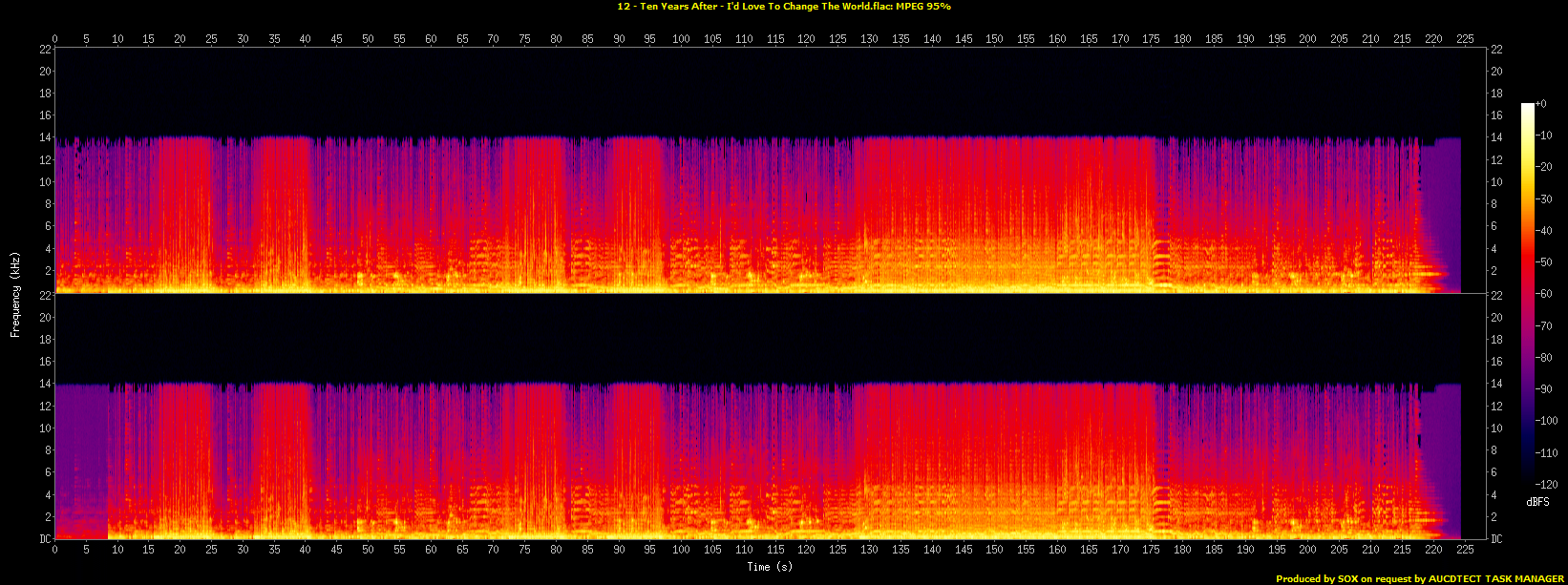Click the '-40' color scale label

tap(1544, 230)
